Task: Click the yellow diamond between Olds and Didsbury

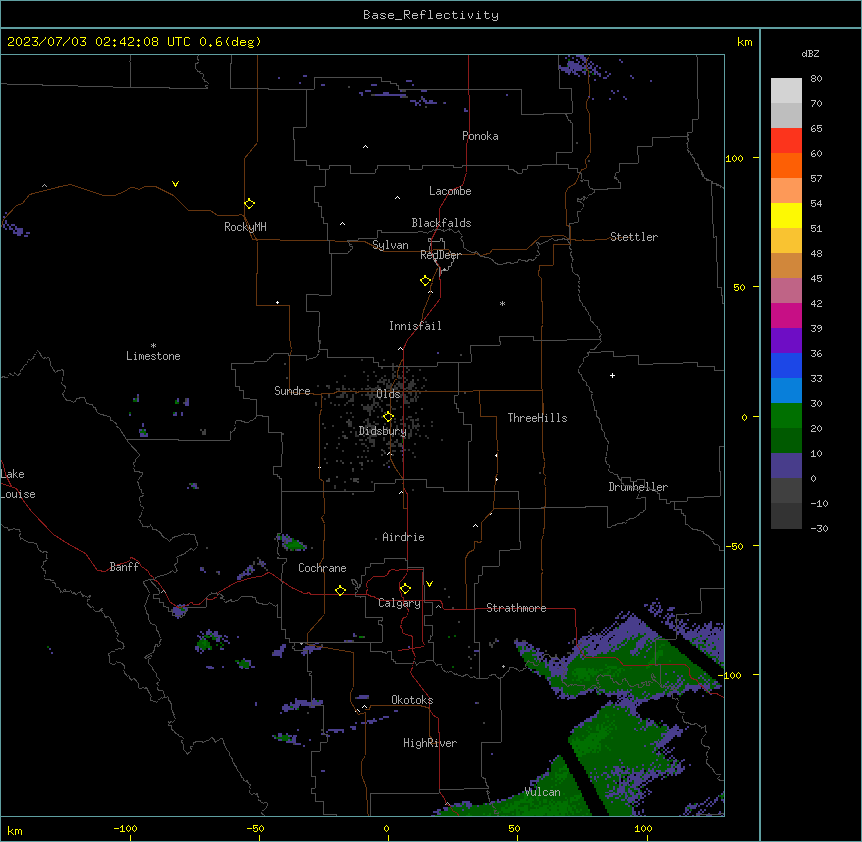Action: [388, 417]
